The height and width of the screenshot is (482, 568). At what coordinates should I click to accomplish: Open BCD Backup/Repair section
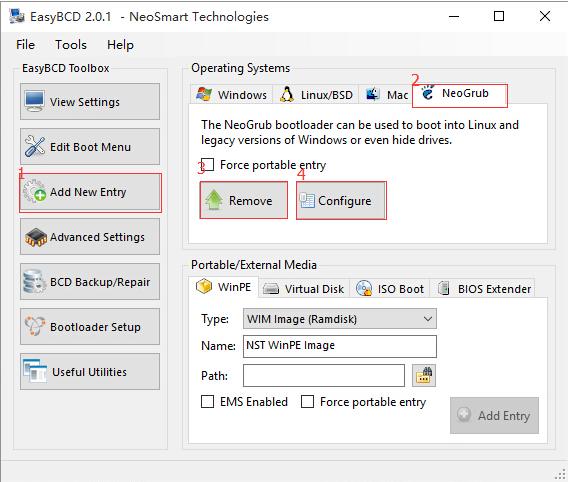point(90,281)
